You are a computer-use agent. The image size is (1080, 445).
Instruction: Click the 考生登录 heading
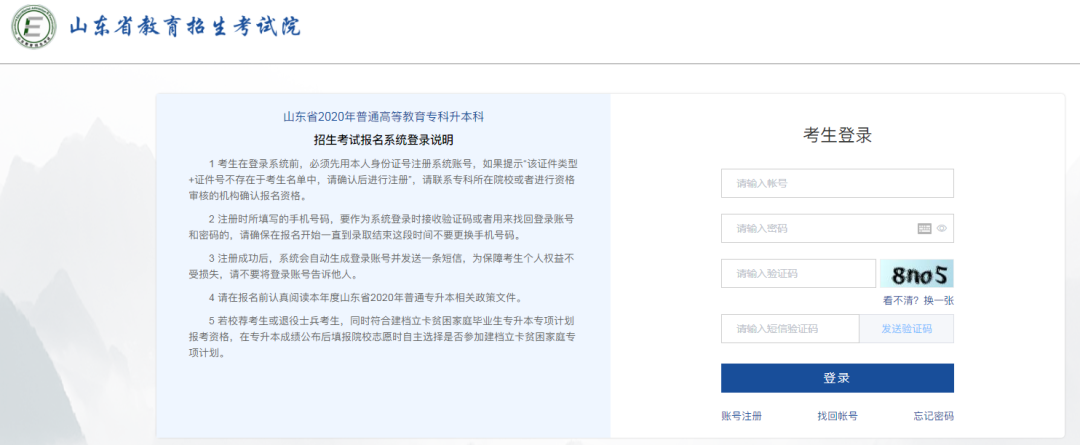point(837,136)
